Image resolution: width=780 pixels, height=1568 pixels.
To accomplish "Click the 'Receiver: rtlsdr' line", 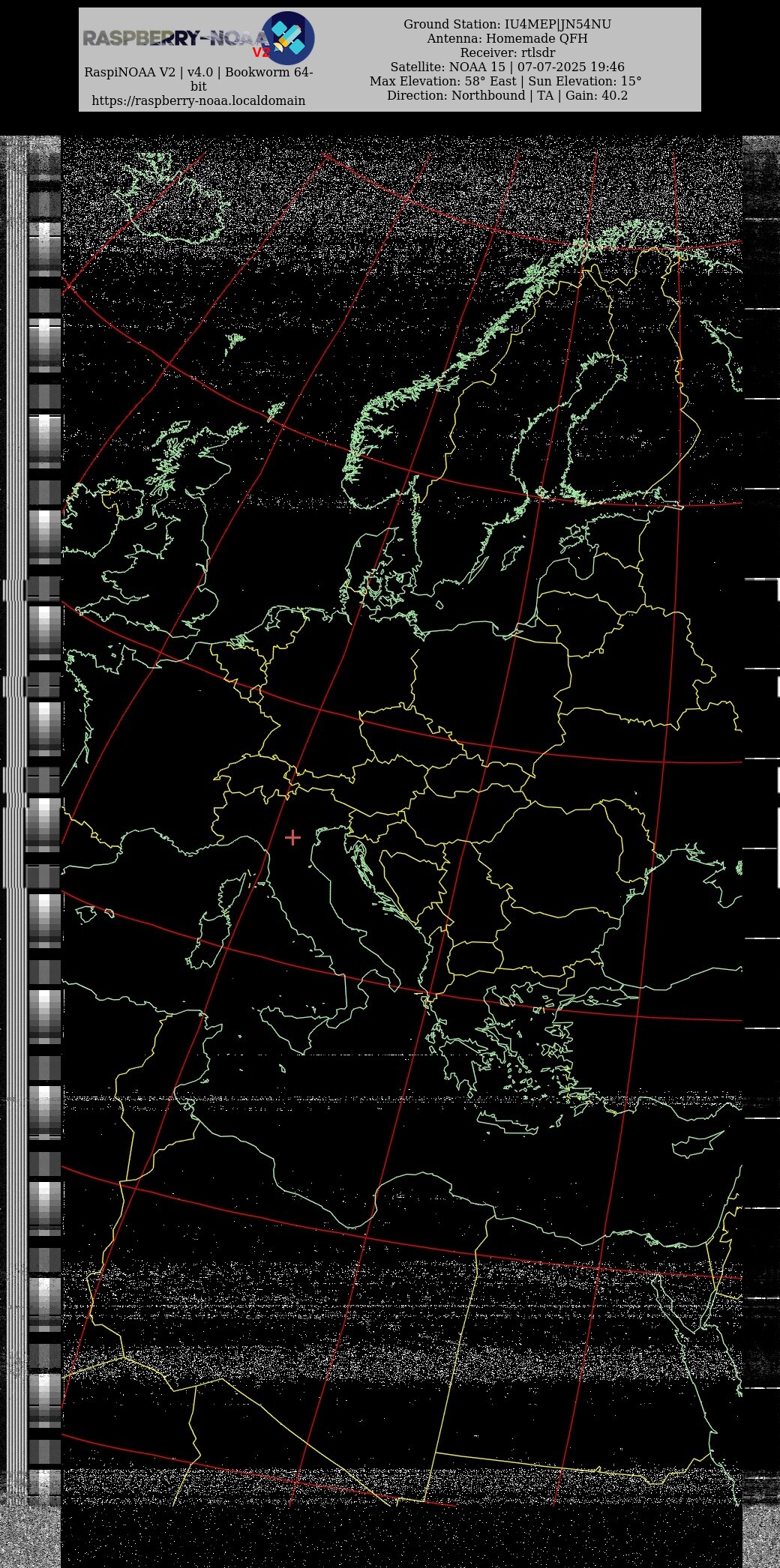I will coord(507,53).
